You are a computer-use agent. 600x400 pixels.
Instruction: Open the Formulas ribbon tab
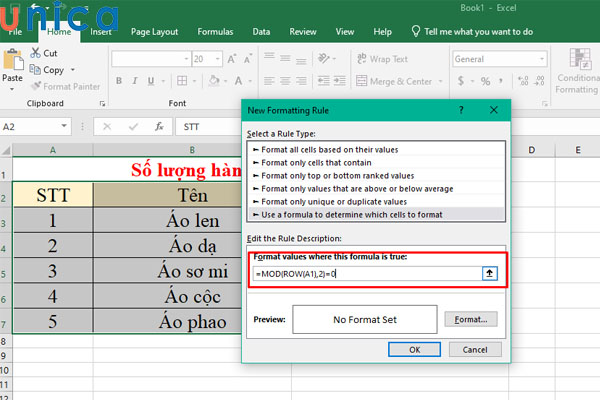(214, 31)
